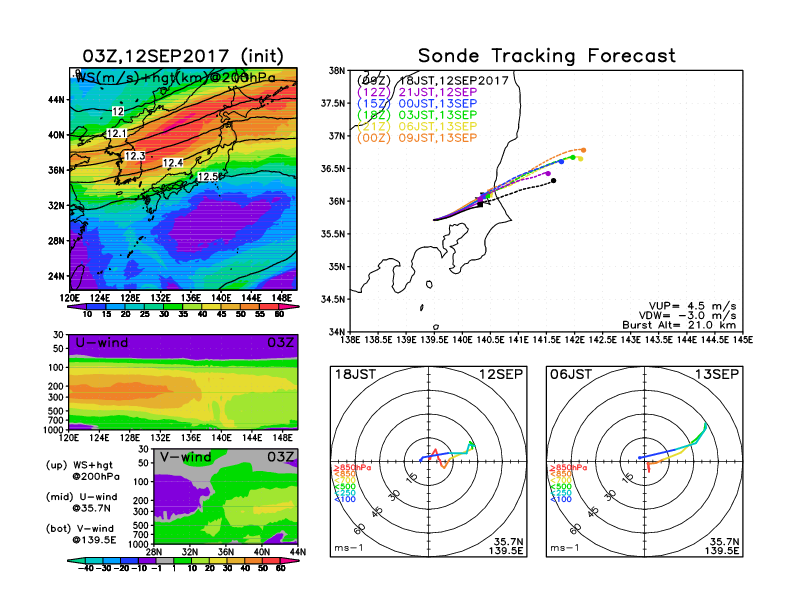This screenshot has width=792, height=612.
Task: Click the "WS(m/s)+hgt(km)@200hPa" map label
Action: 176,78
